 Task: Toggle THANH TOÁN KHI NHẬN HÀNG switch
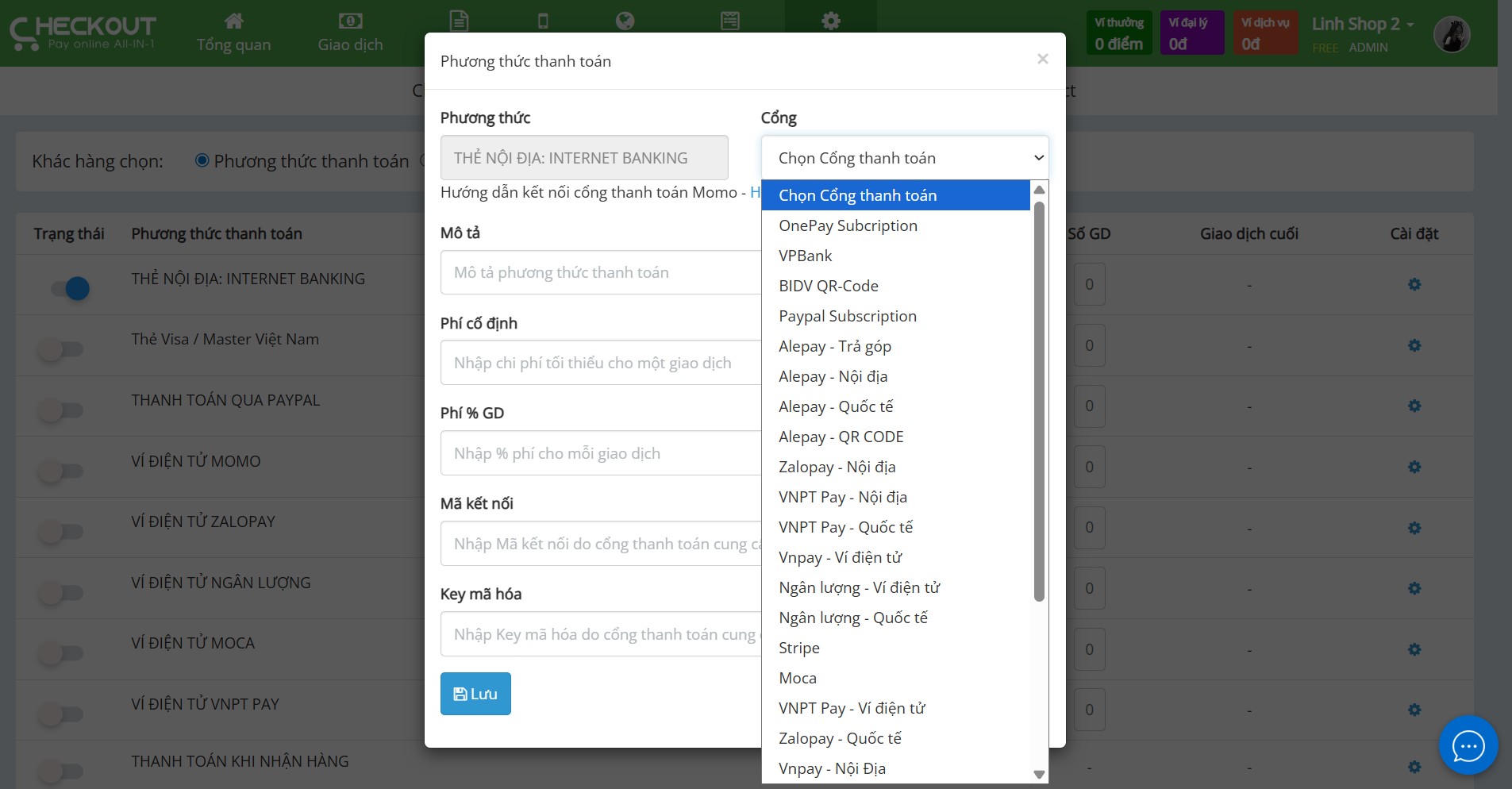click(x=62, y=771)
